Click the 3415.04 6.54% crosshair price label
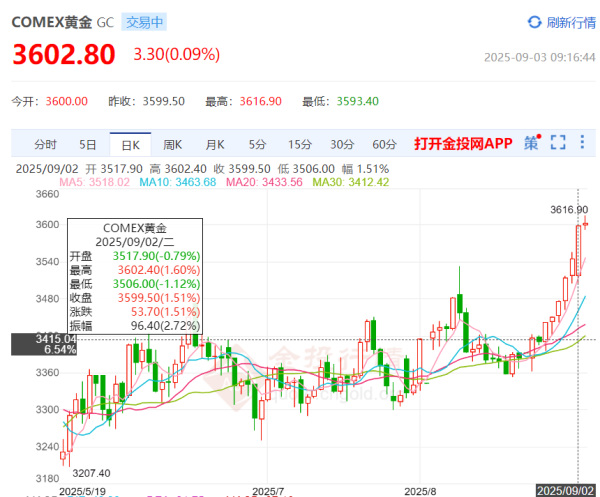This screenshot has width=600, height=497. tap(44, 344)
